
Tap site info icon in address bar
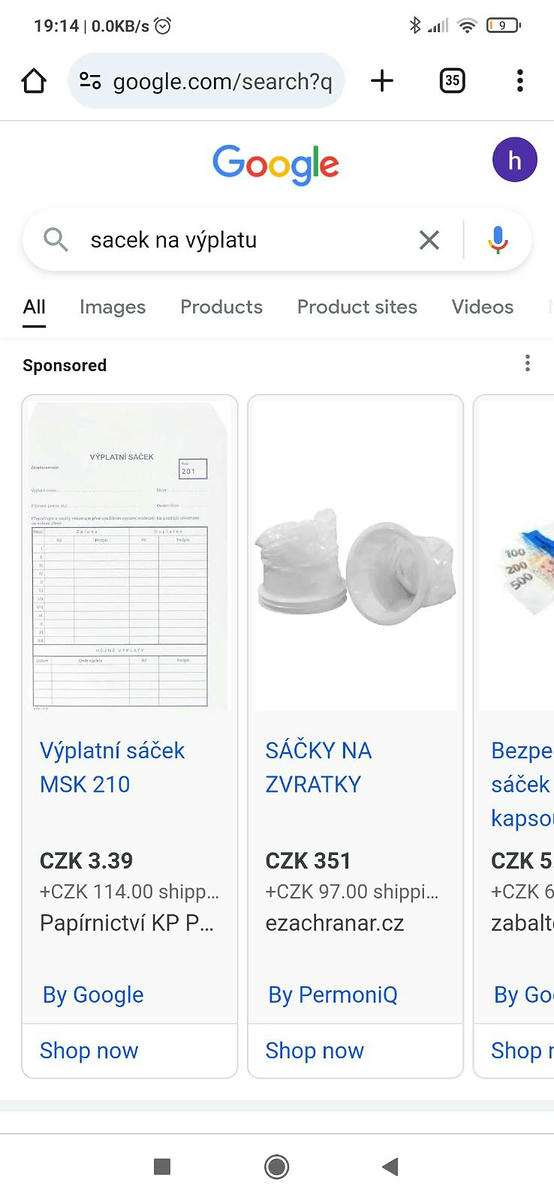[x=90, y=82]
